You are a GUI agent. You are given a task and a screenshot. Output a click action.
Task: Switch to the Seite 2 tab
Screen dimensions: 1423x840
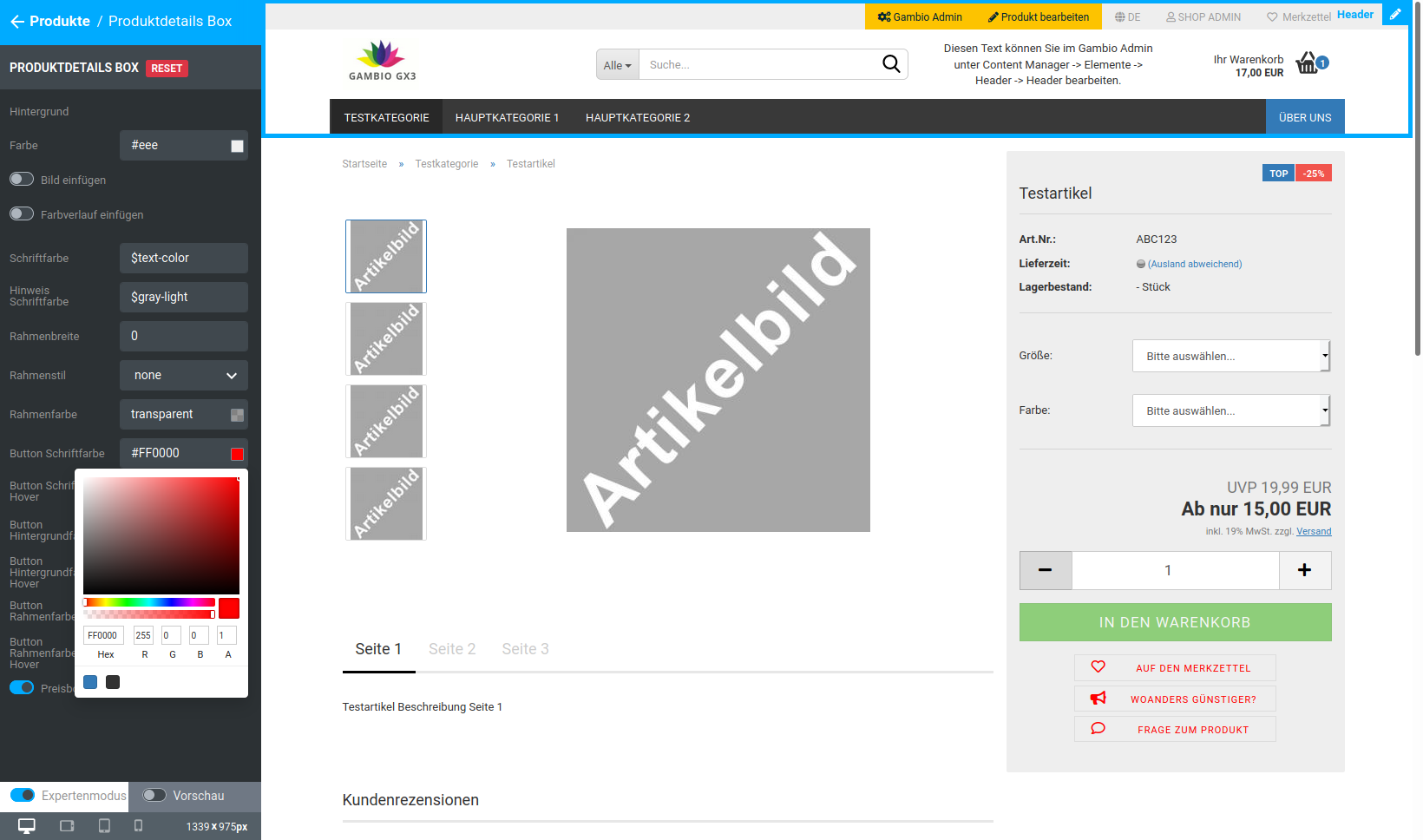click(452, 648)
